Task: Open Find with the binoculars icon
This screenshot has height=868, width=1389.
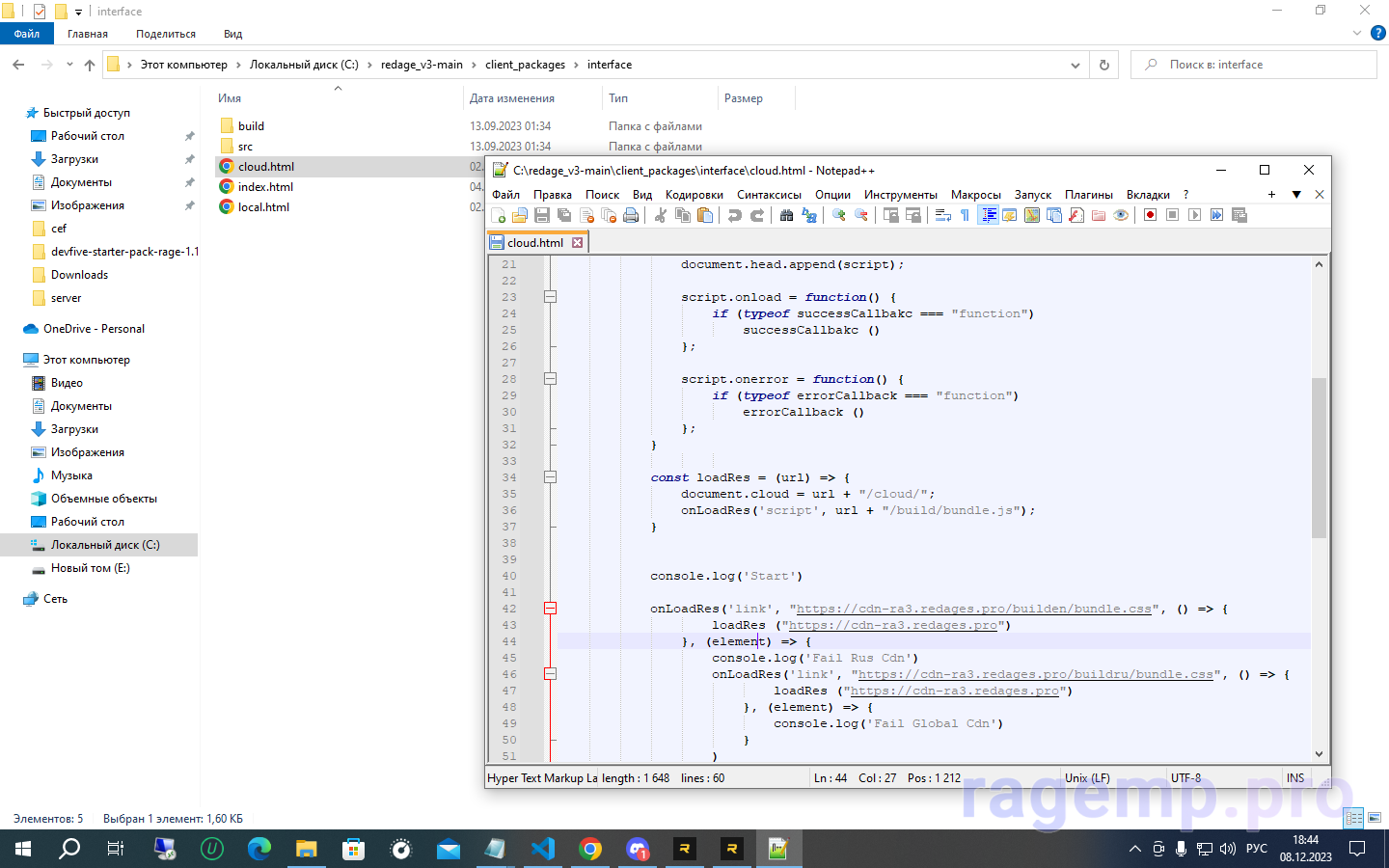Action: (x=786, y=215)
